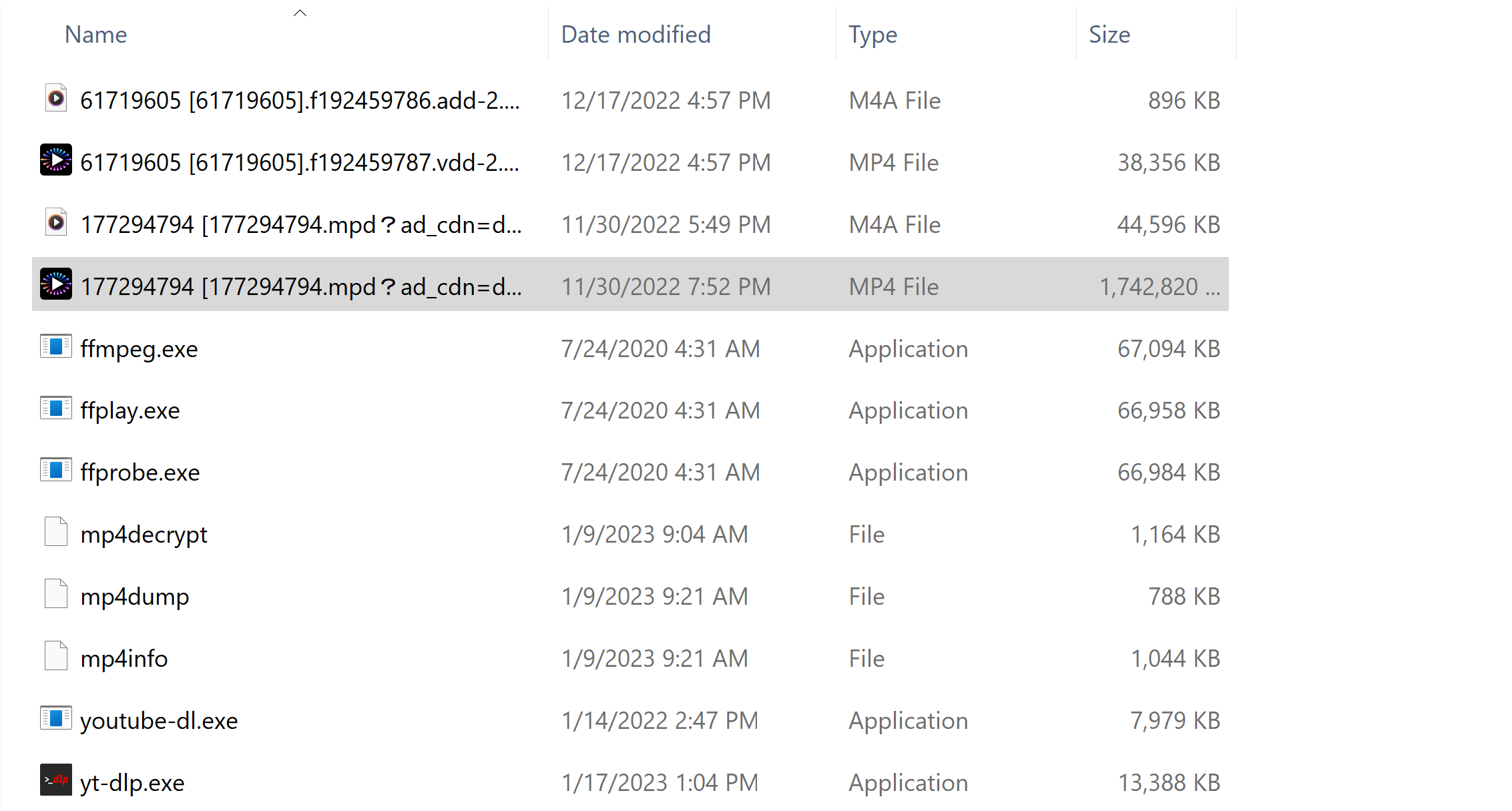Select the 61719605 f192459787.vdd MP4 file name

tap(299, 162)
